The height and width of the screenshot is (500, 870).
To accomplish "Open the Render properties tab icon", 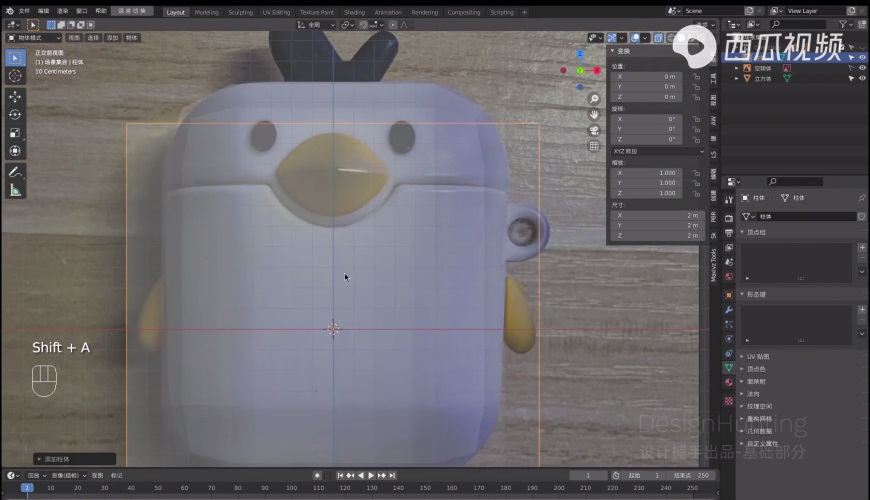I will click(729, 218).
